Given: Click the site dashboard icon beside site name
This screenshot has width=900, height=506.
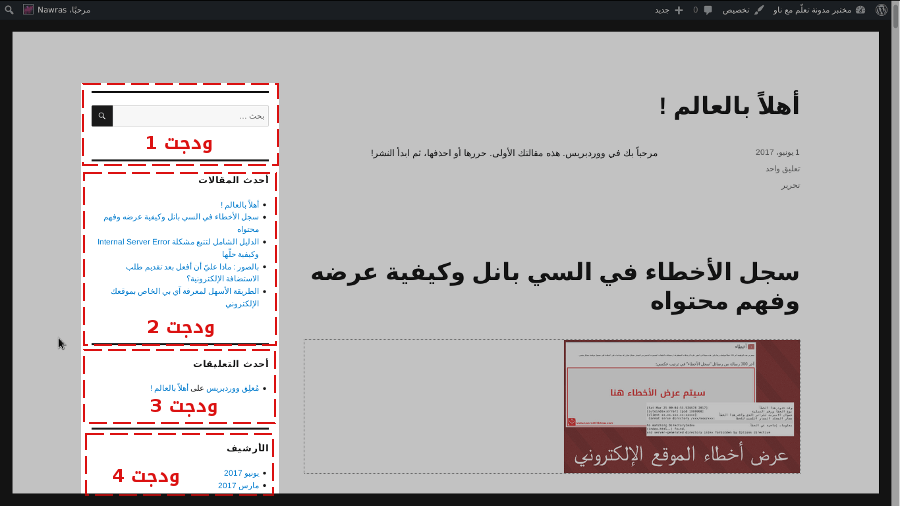Looking at the screenshot, I should 860,10.
